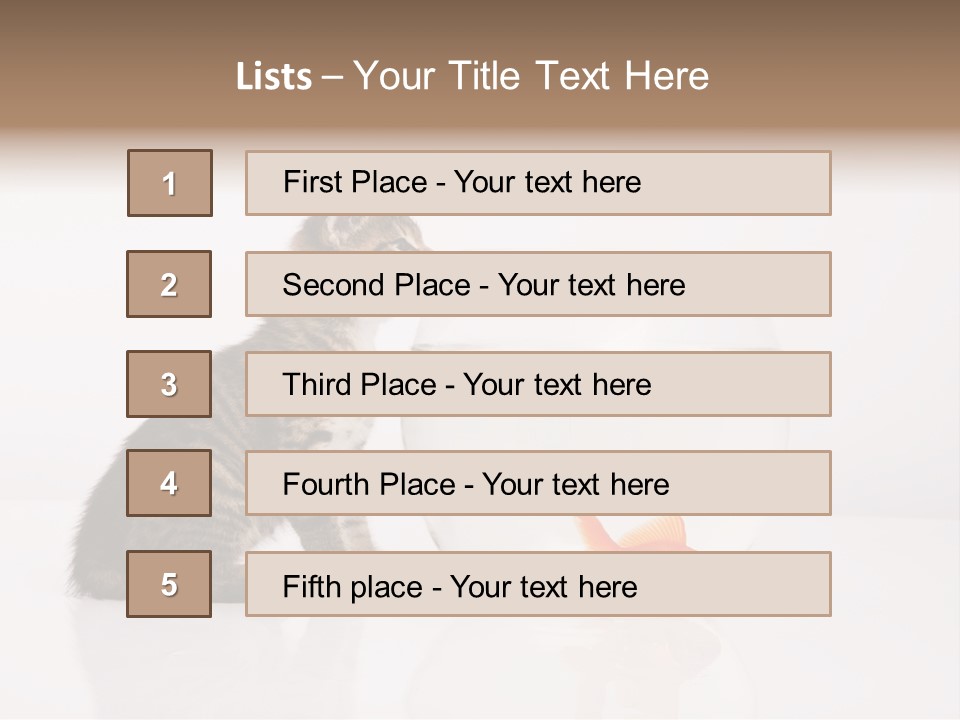Click the words 'Fourth Place' in the list

[369, 484]
